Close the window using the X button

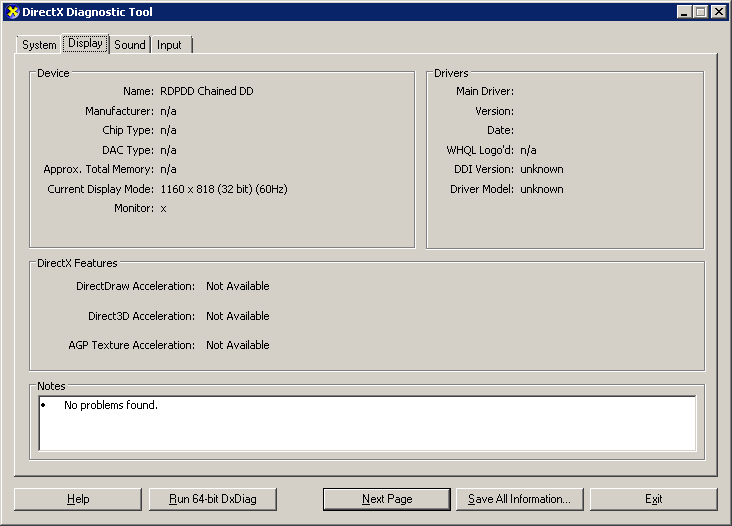[718, 12]
